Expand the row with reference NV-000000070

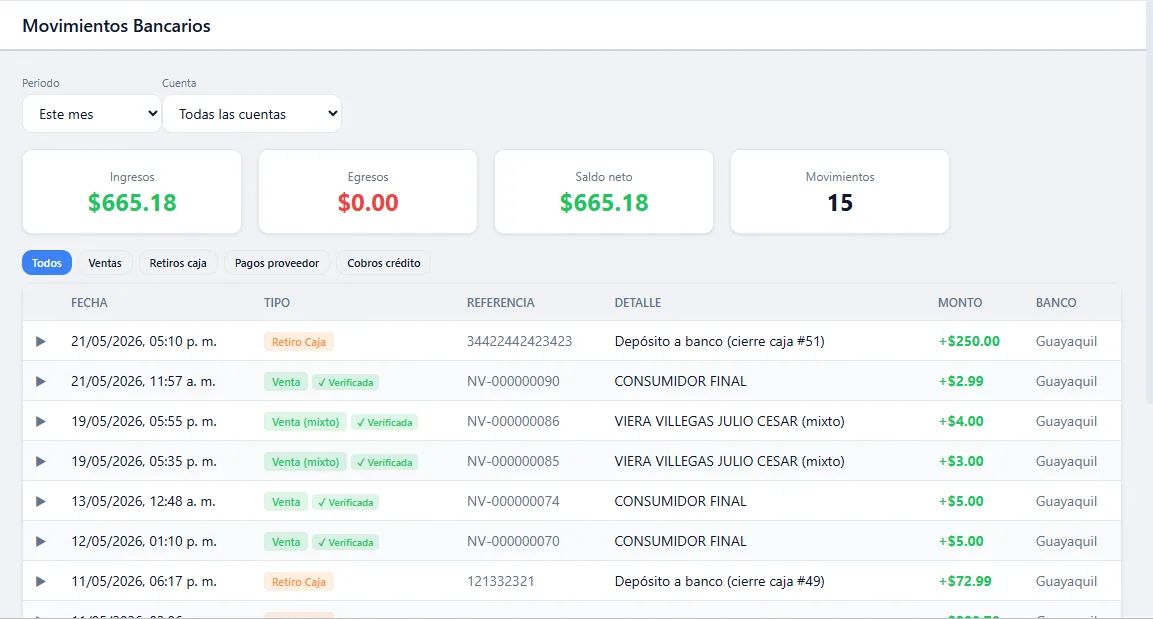[x=41, y=542]
